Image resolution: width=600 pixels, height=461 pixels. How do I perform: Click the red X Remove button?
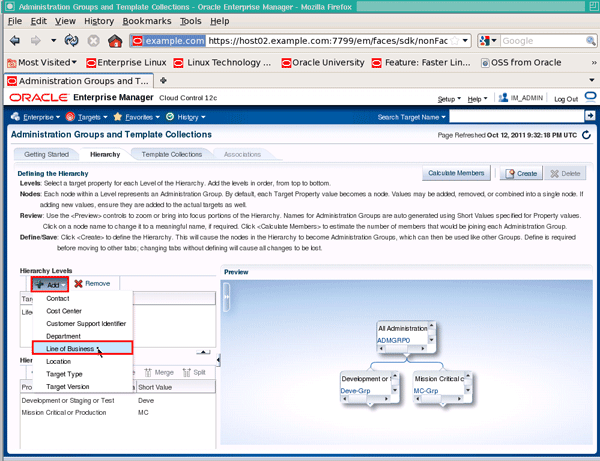click(92, 283)
